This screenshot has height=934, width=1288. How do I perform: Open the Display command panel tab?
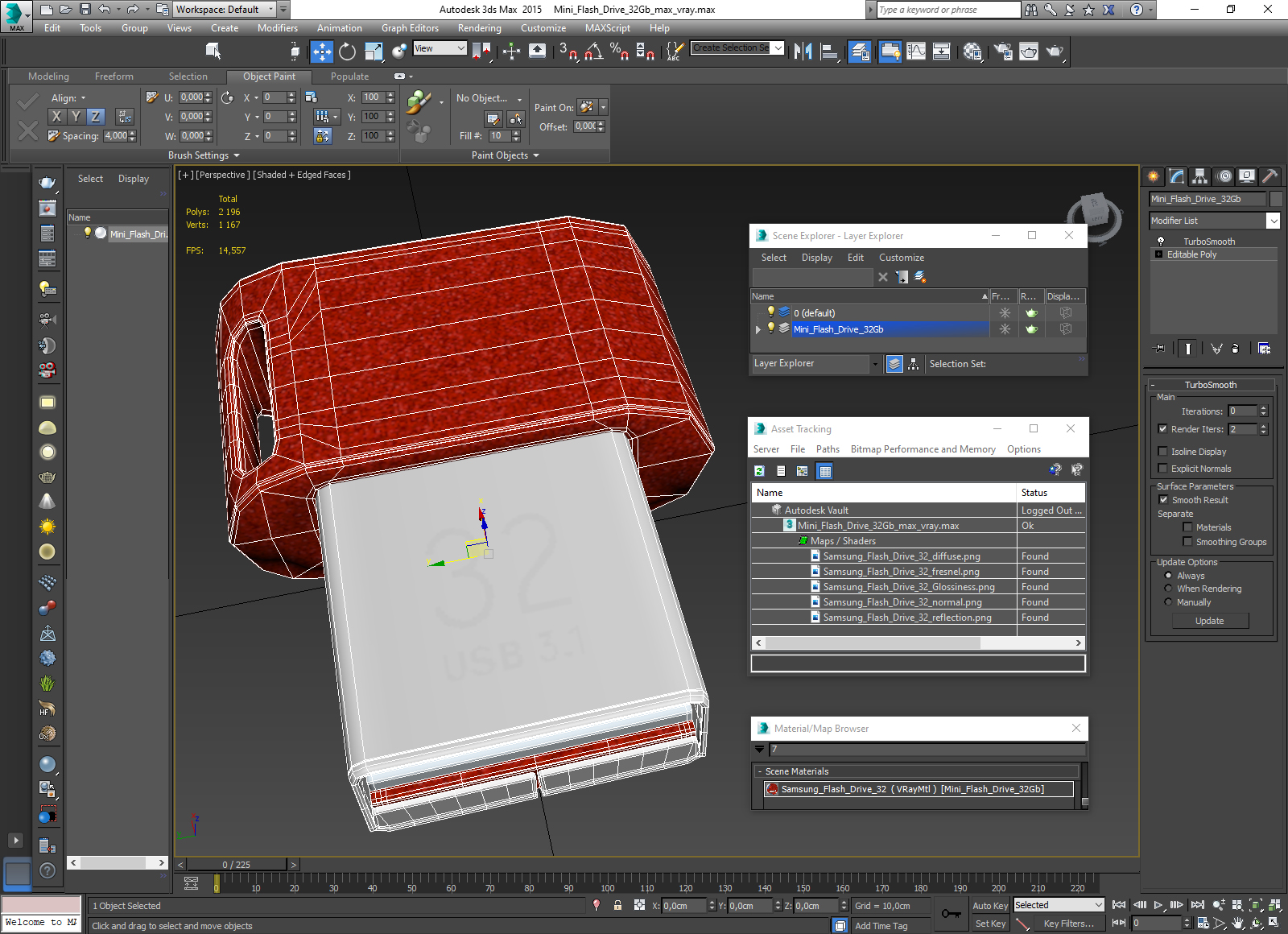[x=1247, y=176]
